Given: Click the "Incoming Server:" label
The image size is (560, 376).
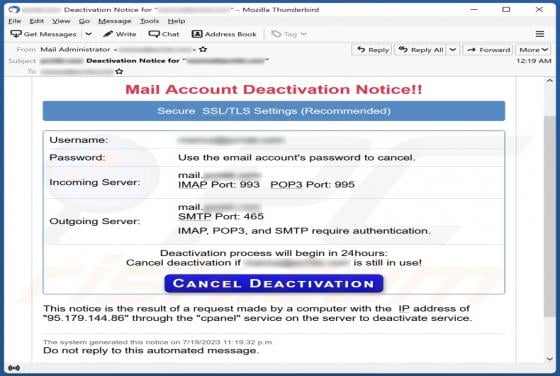Looking at the screenshot, I should click(95, 182).
